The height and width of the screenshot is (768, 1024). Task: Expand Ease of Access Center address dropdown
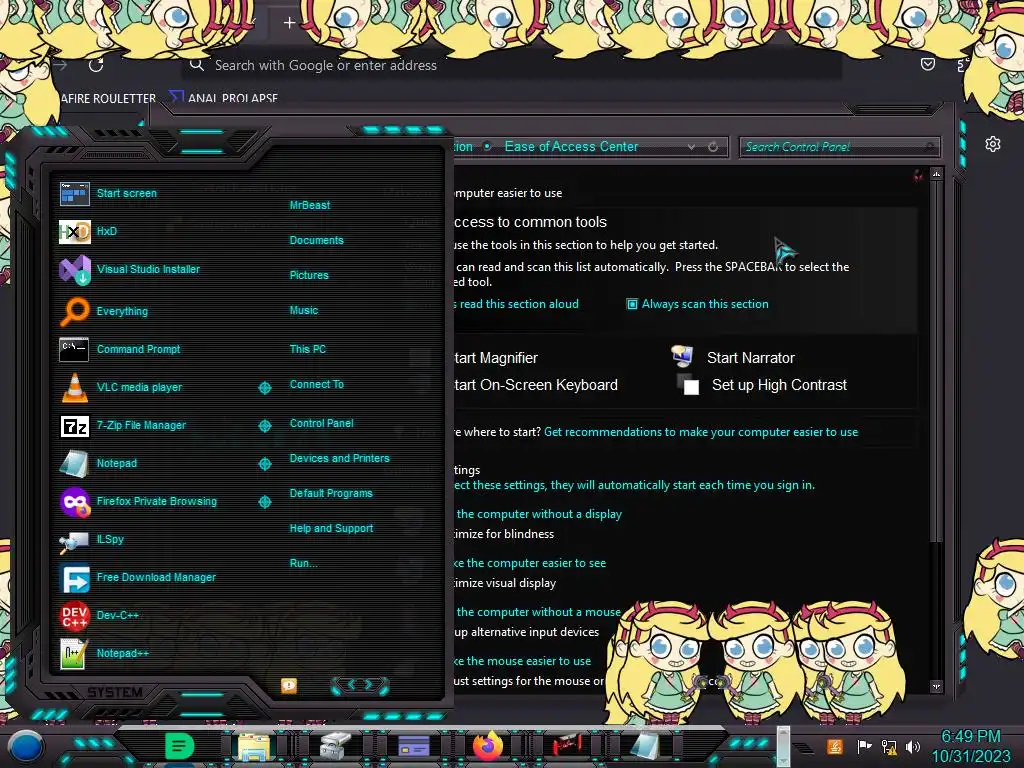[x=691, y=147]
